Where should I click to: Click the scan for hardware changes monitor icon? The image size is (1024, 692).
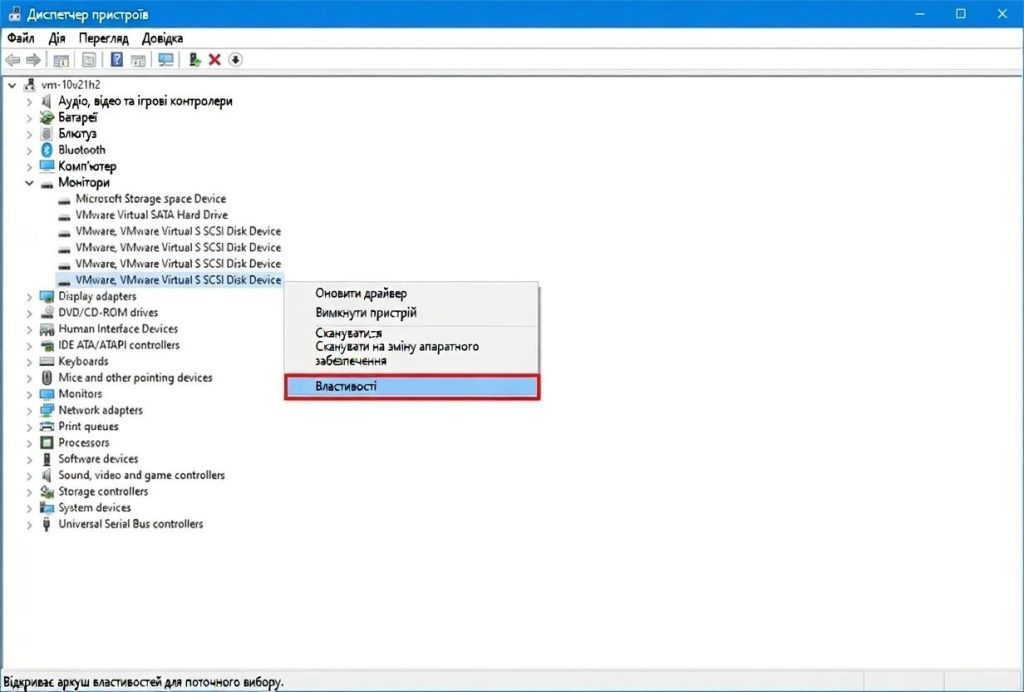coord(166,60)
